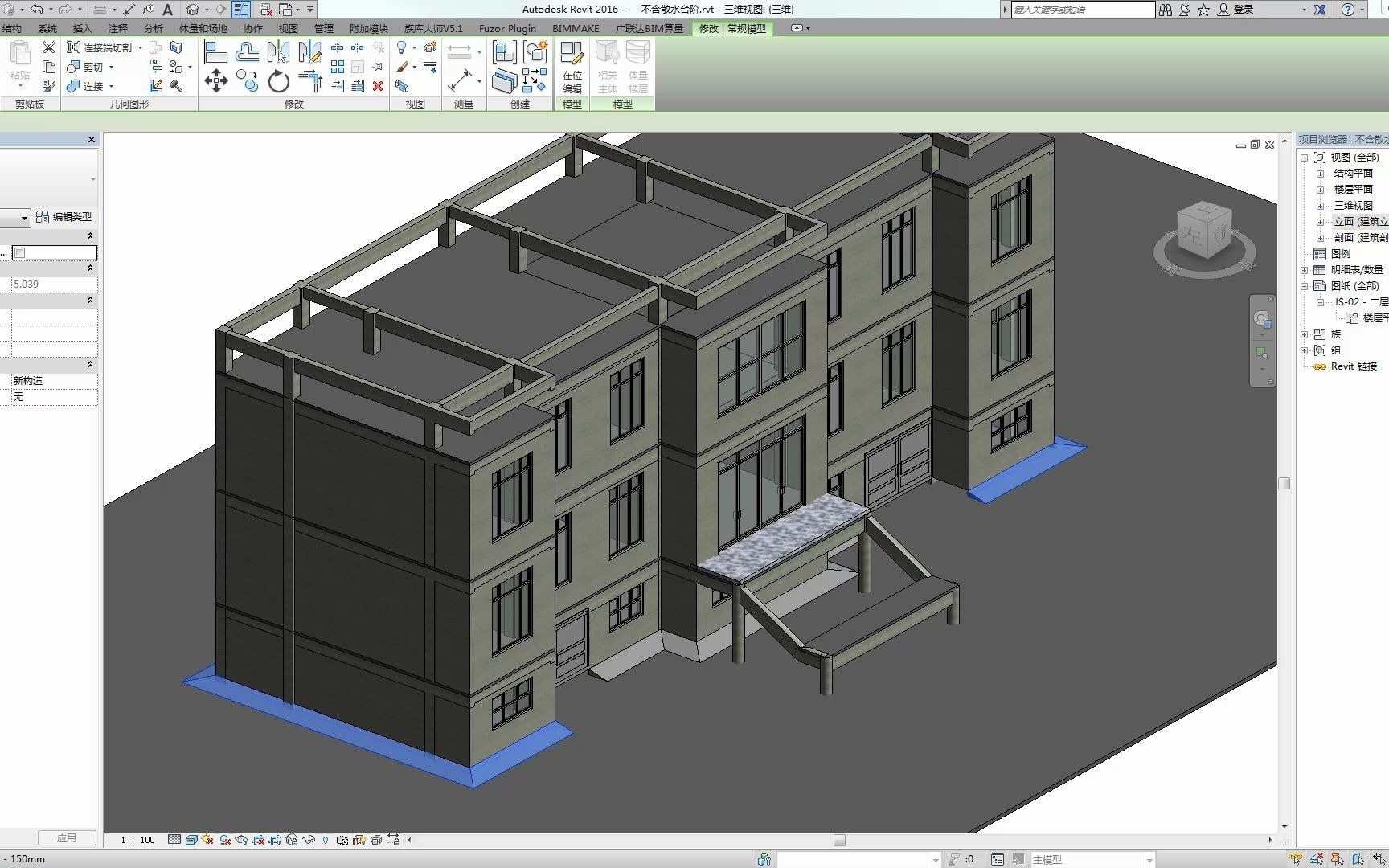The width and height of the screenshot is (1389, 868).
Task: Toggle Thin Lines in quick access toolbar
Action: tap(241, 10)
